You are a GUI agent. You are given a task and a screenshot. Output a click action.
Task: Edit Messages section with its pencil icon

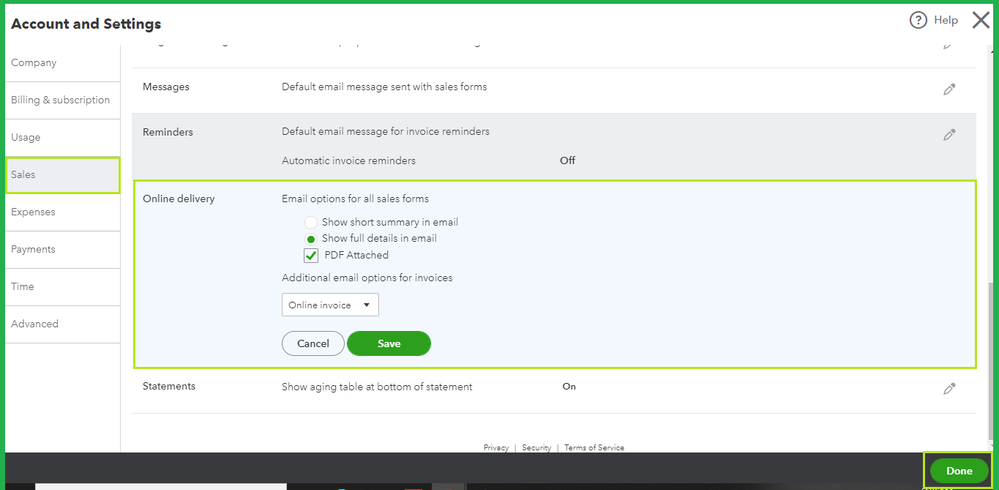point(949,90)
